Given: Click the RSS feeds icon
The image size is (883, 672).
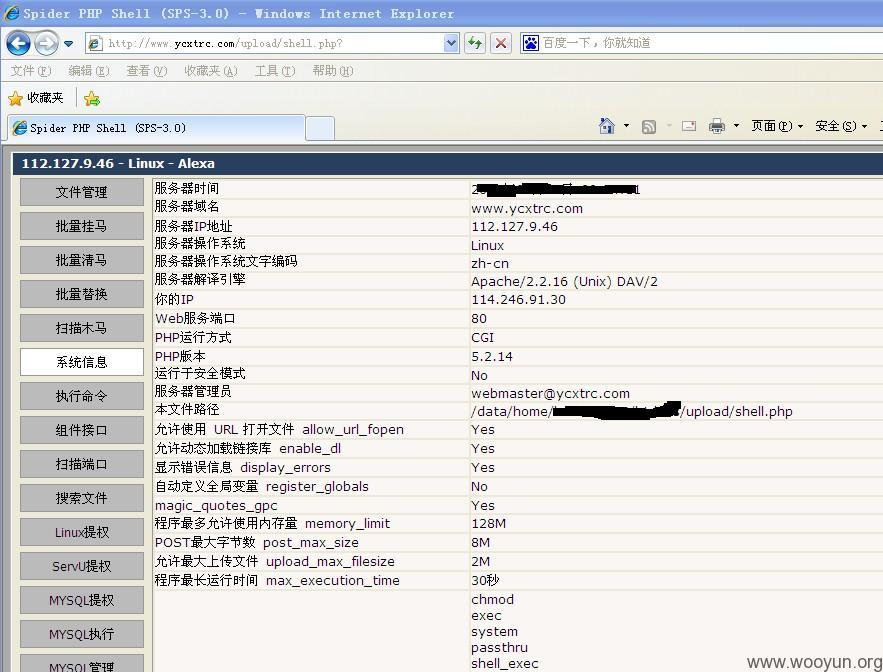Looking at the screenshot, I should point(649,126).
